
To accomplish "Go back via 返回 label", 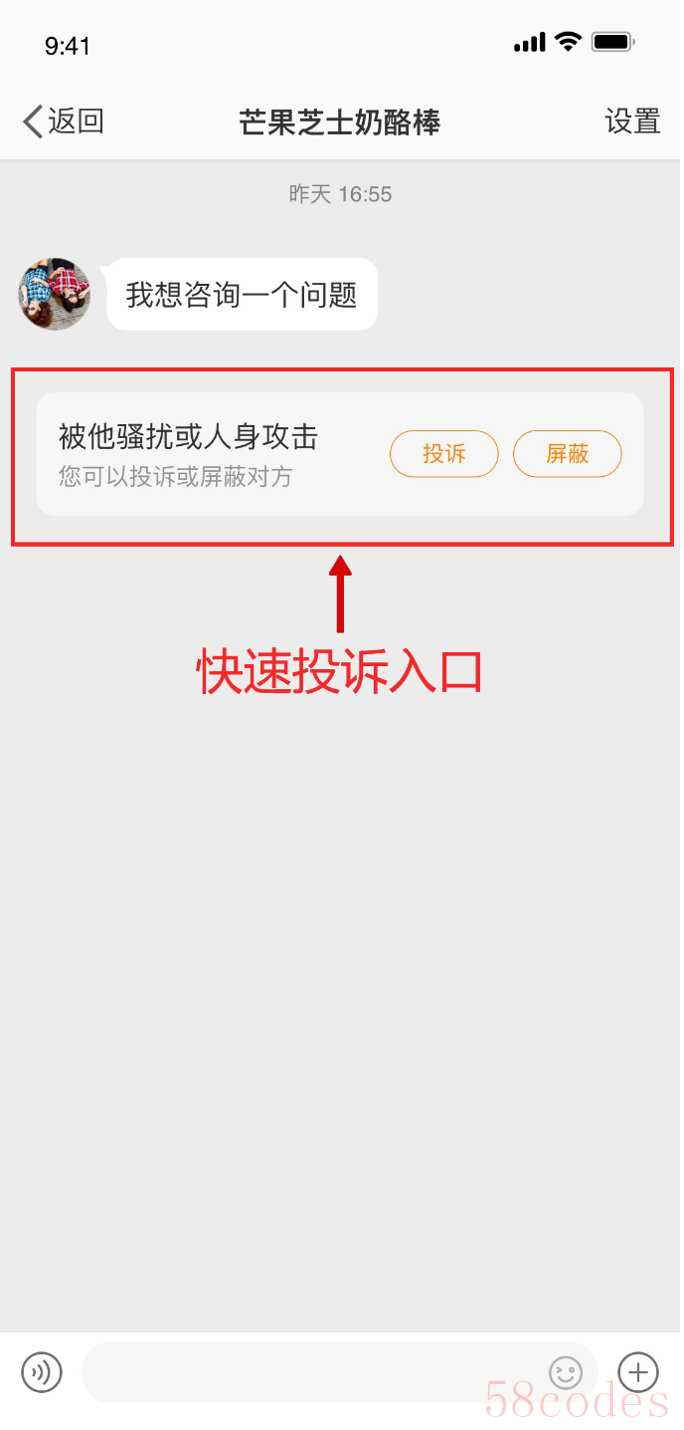I will pos(76,122).
